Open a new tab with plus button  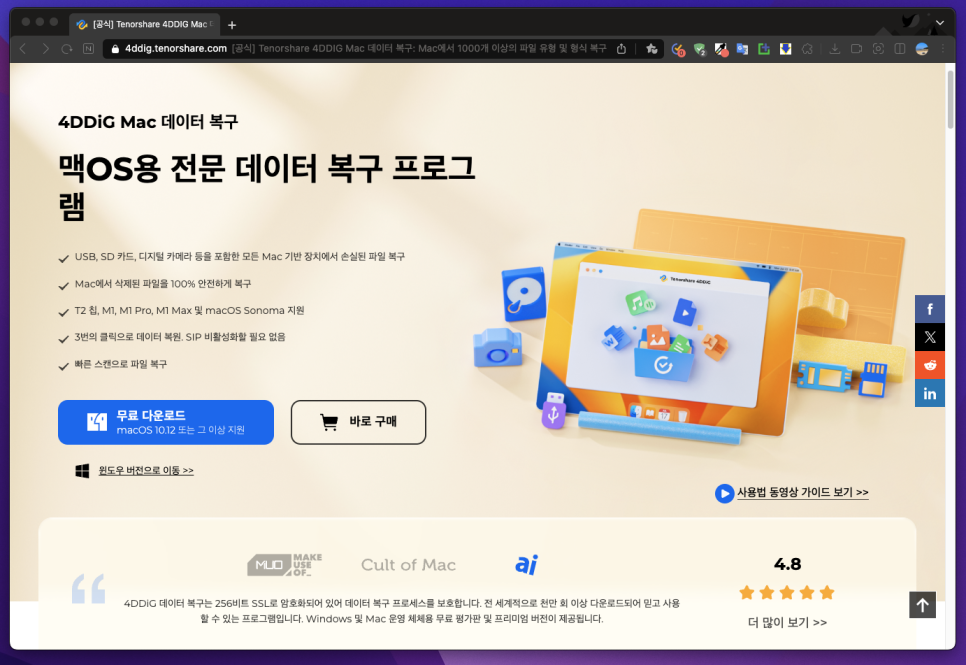pyautogui.click(x=232, y=25)
